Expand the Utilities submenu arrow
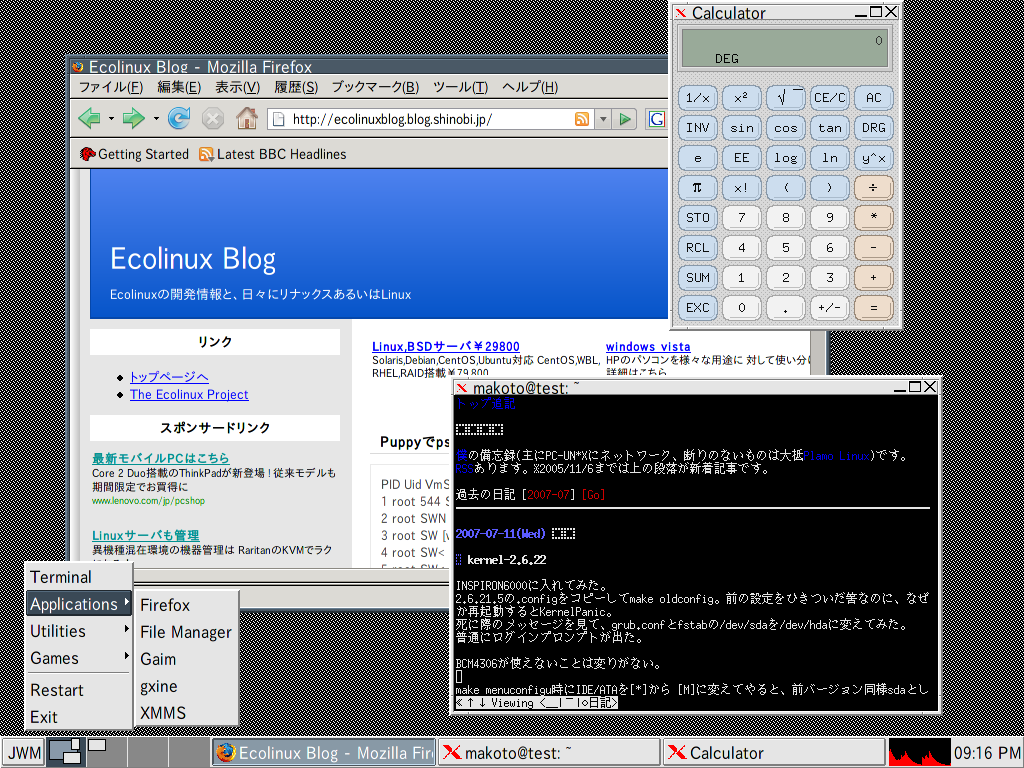1024x768 pixels. coord(126,630)
